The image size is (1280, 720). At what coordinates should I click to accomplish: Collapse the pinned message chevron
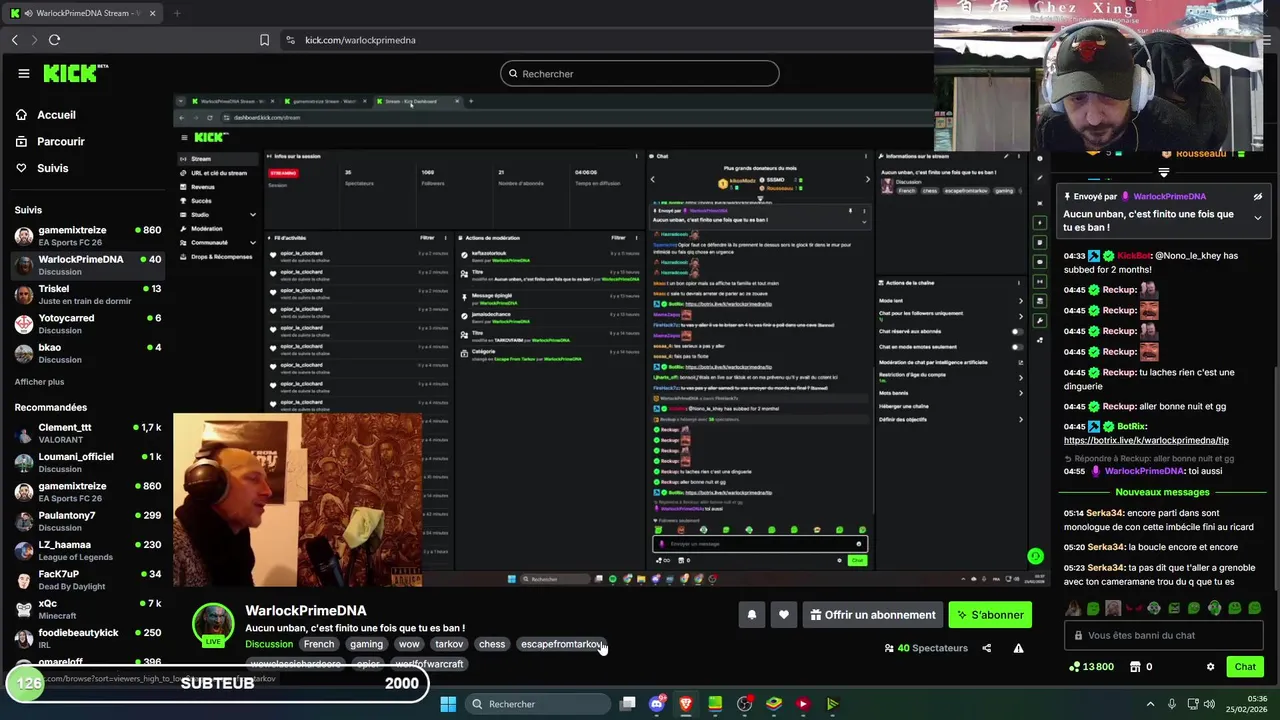pos(1257,218)
